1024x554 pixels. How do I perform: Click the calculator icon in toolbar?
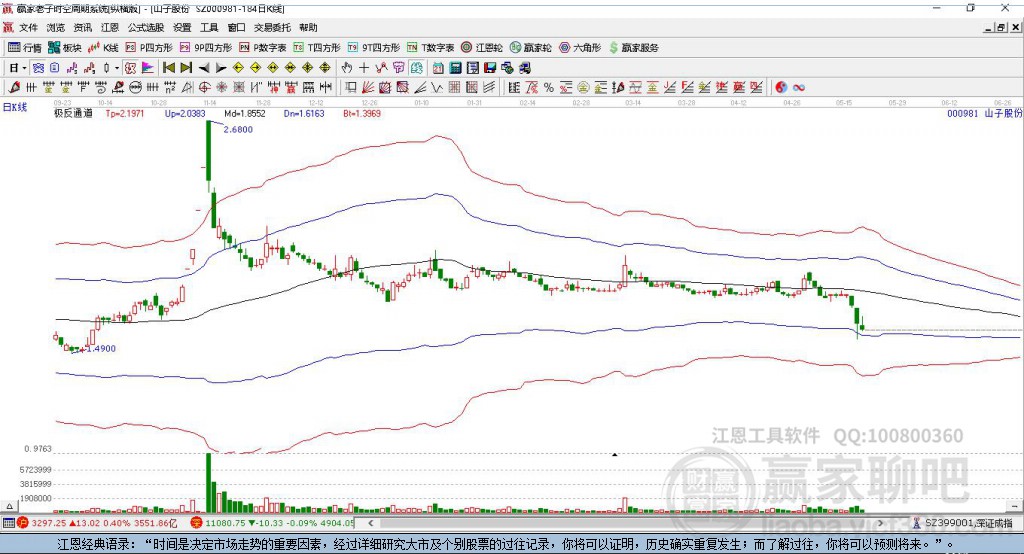coord(455,68)
